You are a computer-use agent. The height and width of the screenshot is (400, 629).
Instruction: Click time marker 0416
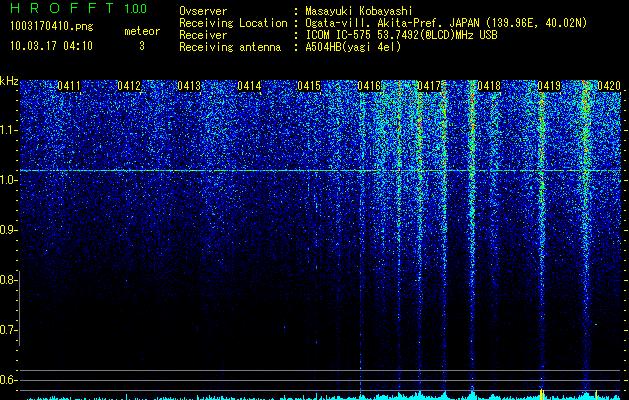click(x=369, y=86)
